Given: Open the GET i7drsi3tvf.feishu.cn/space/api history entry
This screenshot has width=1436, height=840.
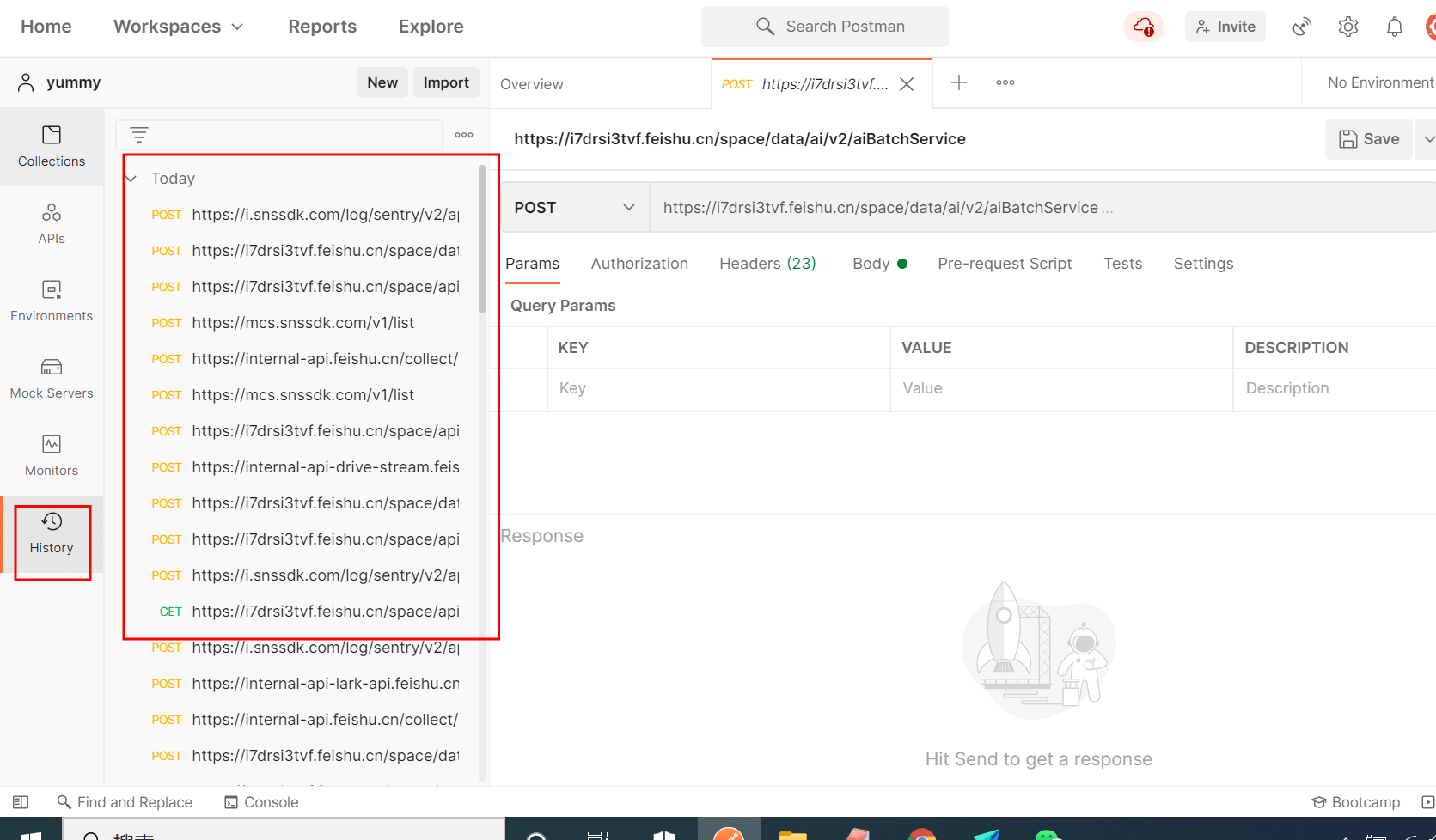Looking at the screenshot, I should pos(305,612).
